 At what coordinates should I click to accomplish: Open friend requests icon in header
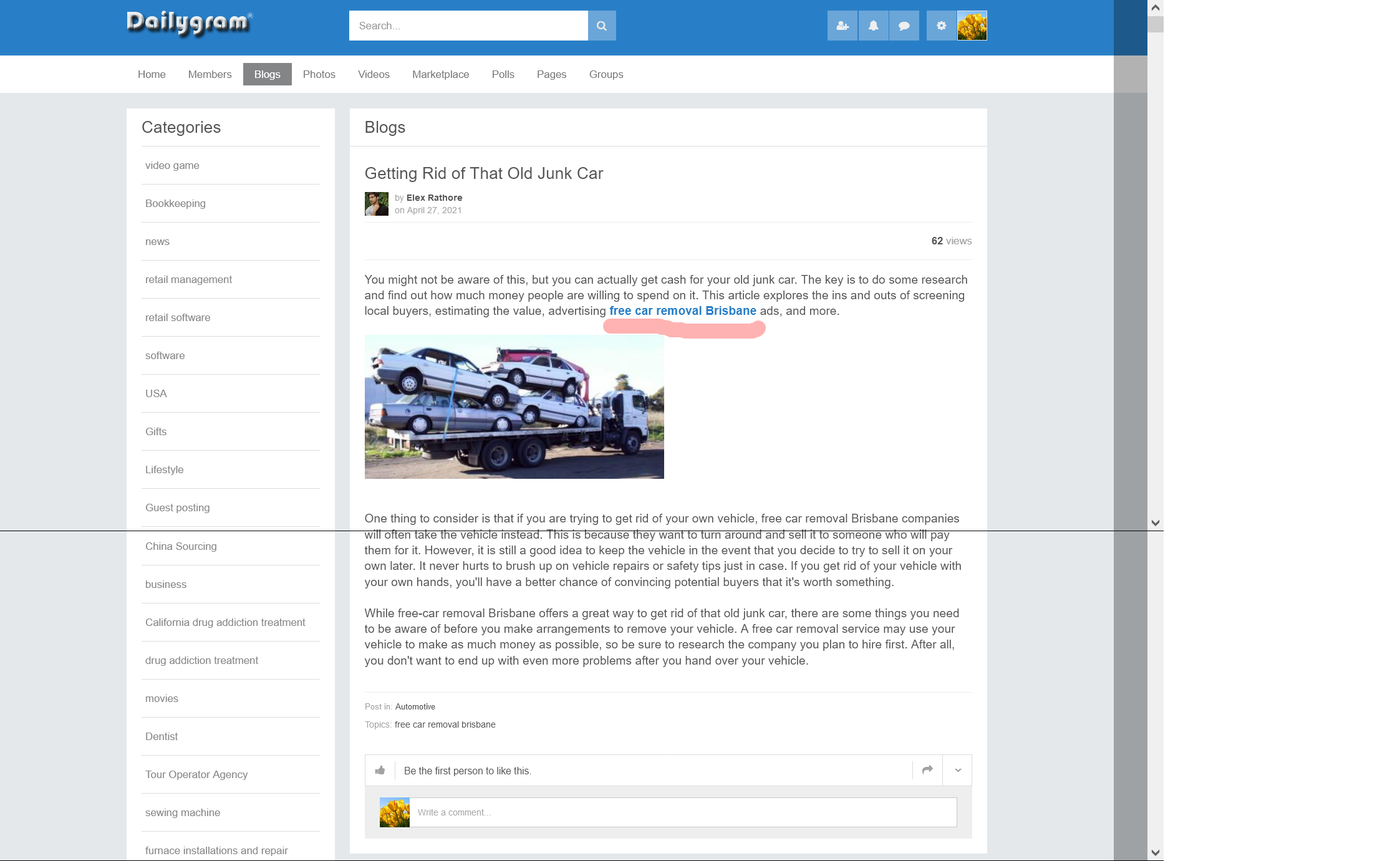point(842,26)
